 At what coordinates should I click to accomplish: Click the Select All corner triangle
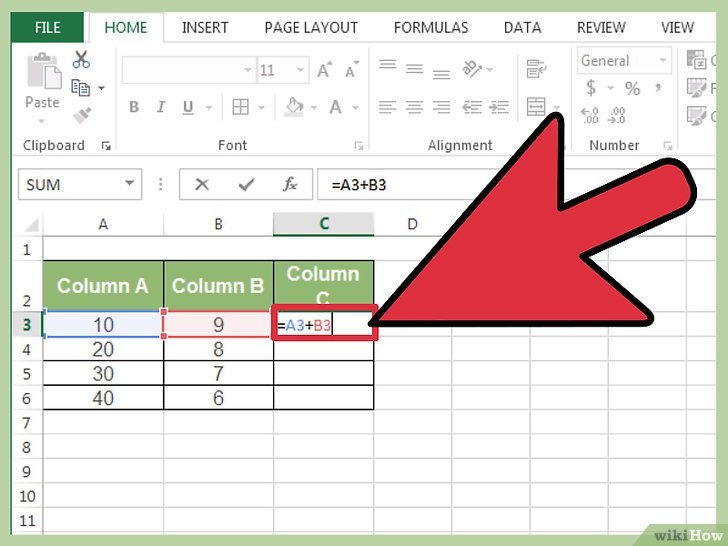pos(31,225)
